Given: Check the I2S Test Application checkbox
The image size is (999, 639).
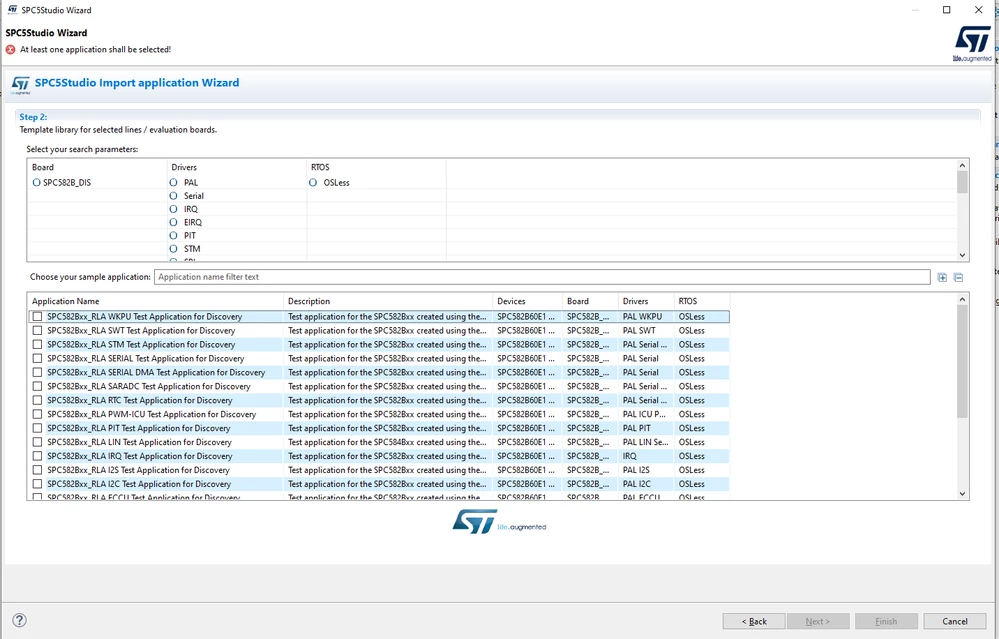Looking at the screenshot, I should click(x=38, y=470).
